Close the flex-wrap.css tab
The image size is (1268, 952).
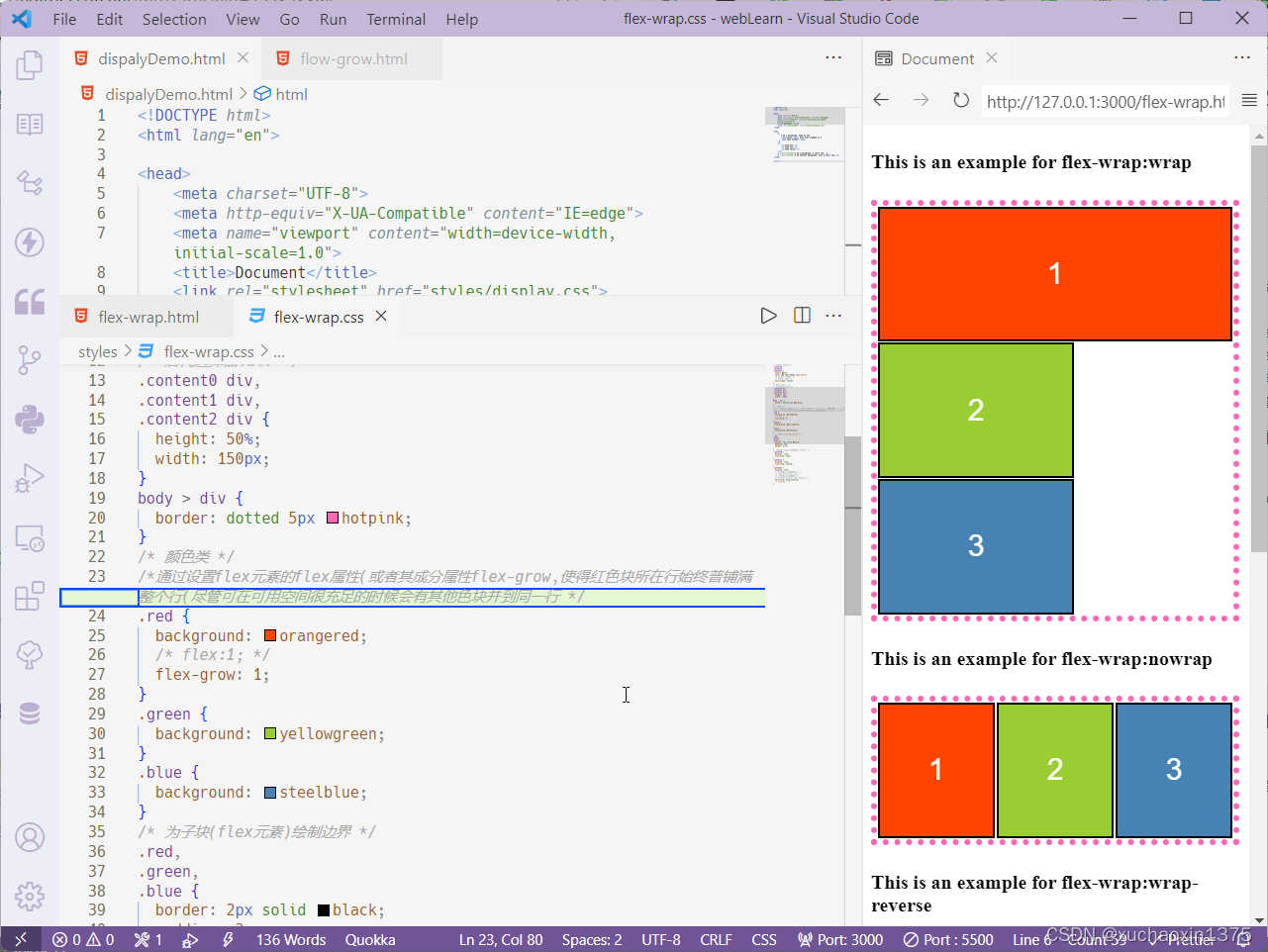coord(381,316)
